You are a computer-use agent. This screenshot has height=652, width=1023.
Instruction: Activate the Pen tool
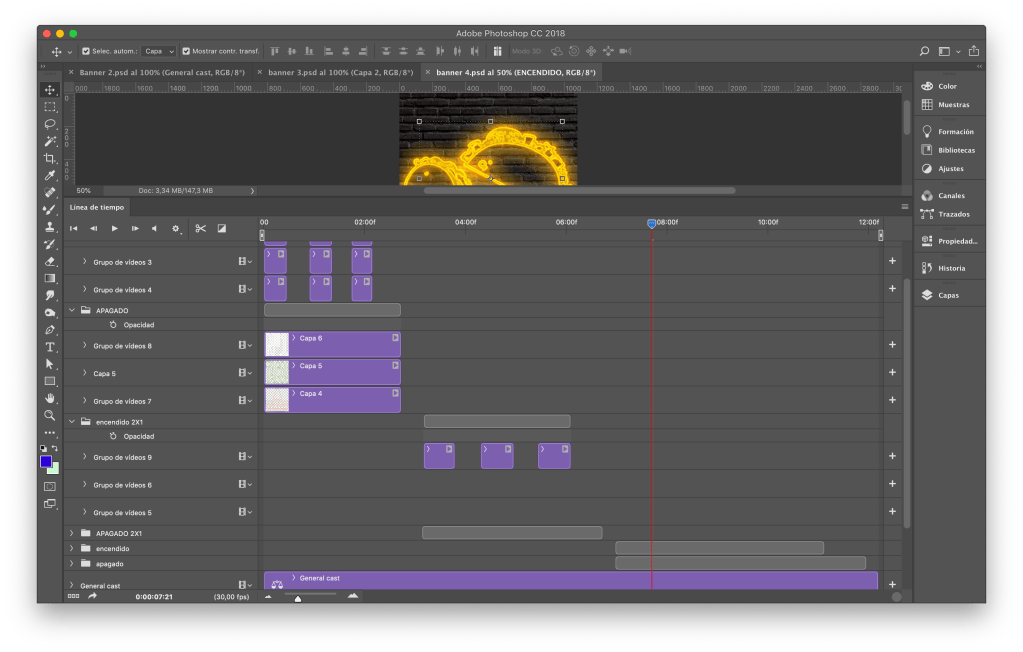coord(50,330)
